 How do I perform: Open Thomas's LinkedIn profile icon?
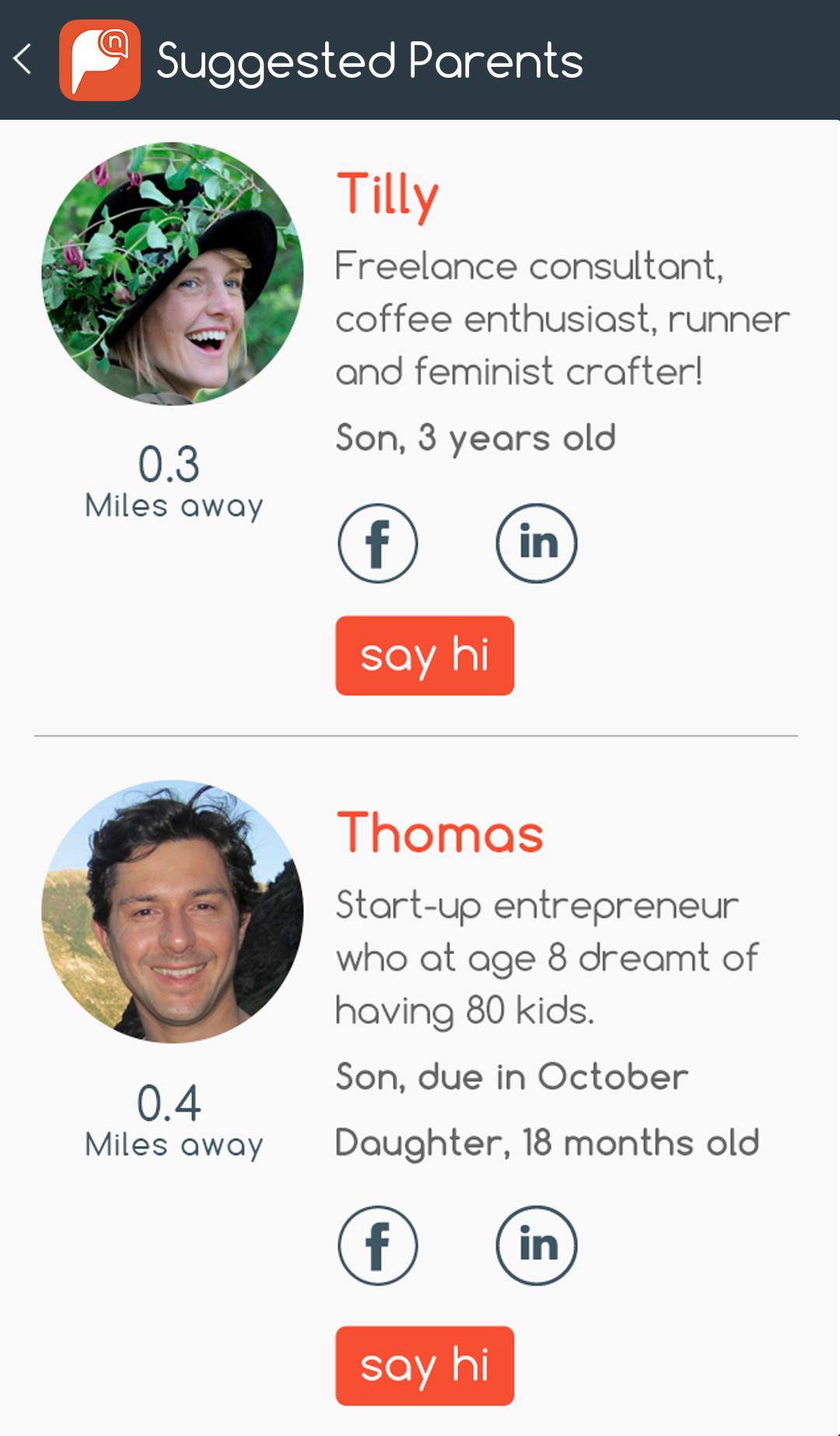(537, 1245)
